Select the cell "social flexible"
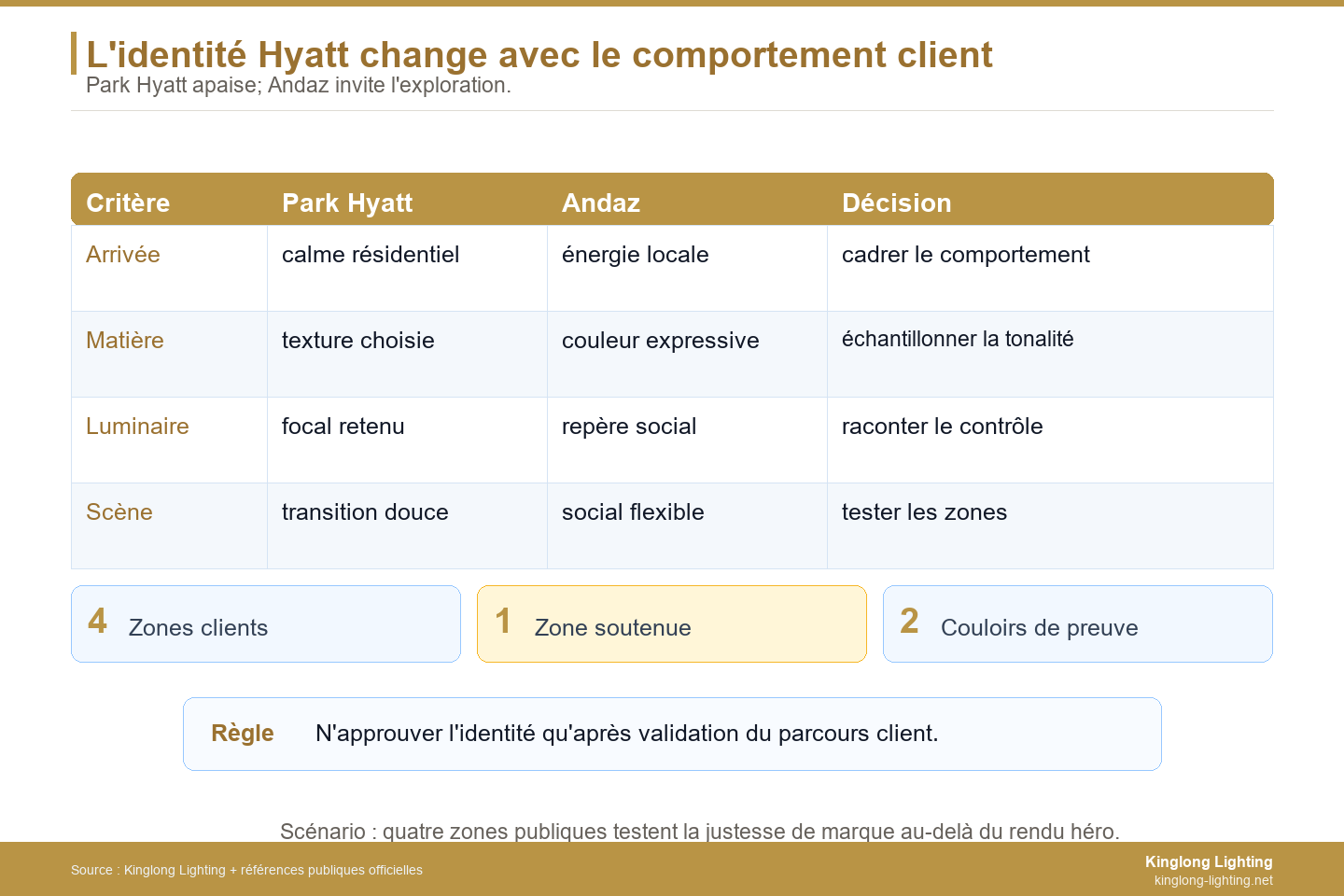Image resolution: width=1344 pixels, height=896 pixels. [x=633, y=512]
